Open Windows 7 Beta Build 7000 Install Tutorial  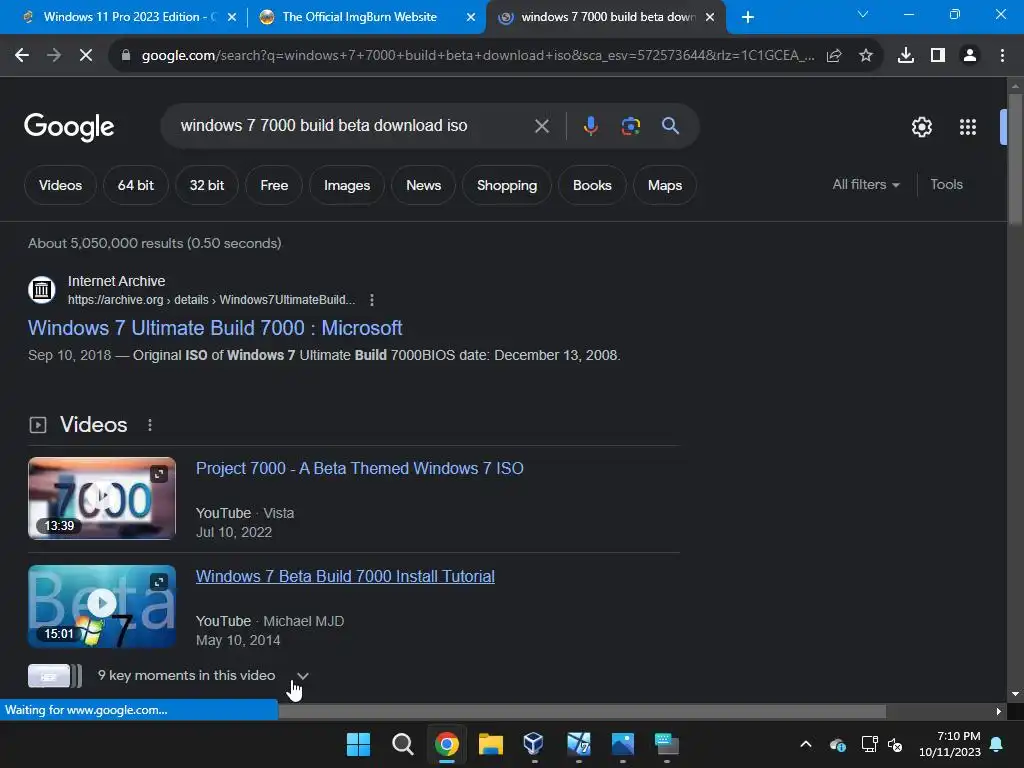(x=345, y=577)
